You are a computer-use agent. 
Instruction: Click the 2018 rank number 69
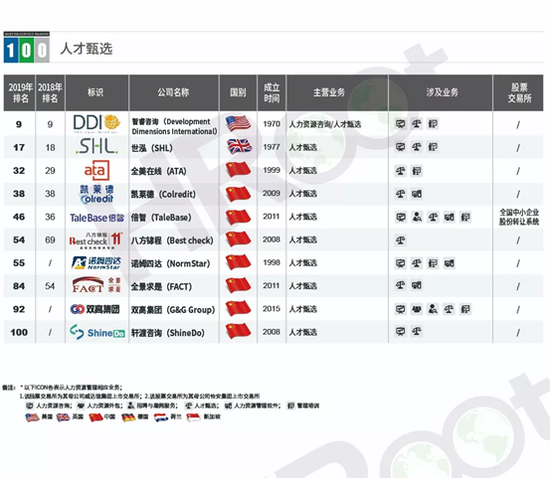(x=50, y=240)
